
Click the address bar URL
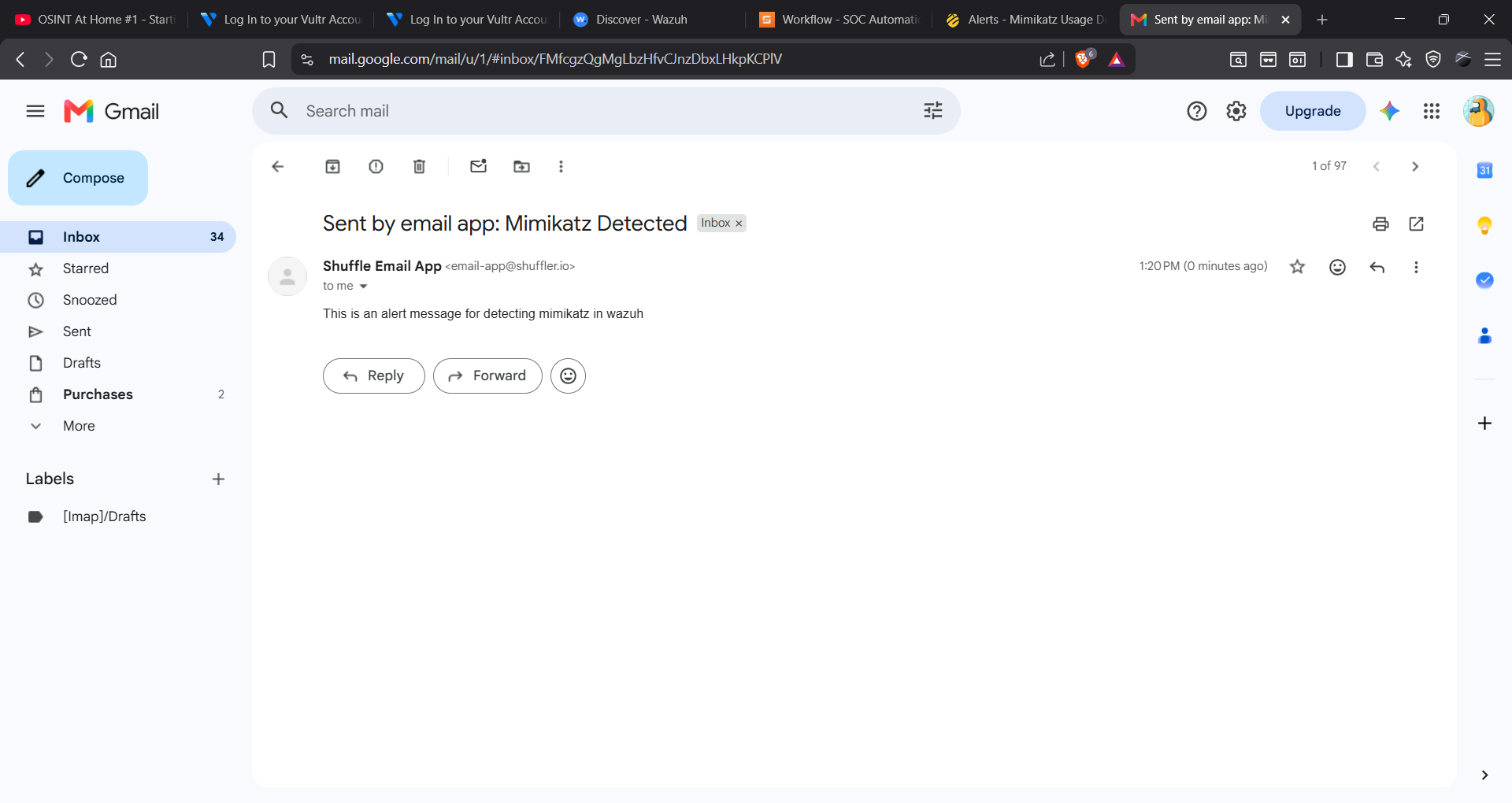pos(554,59)
